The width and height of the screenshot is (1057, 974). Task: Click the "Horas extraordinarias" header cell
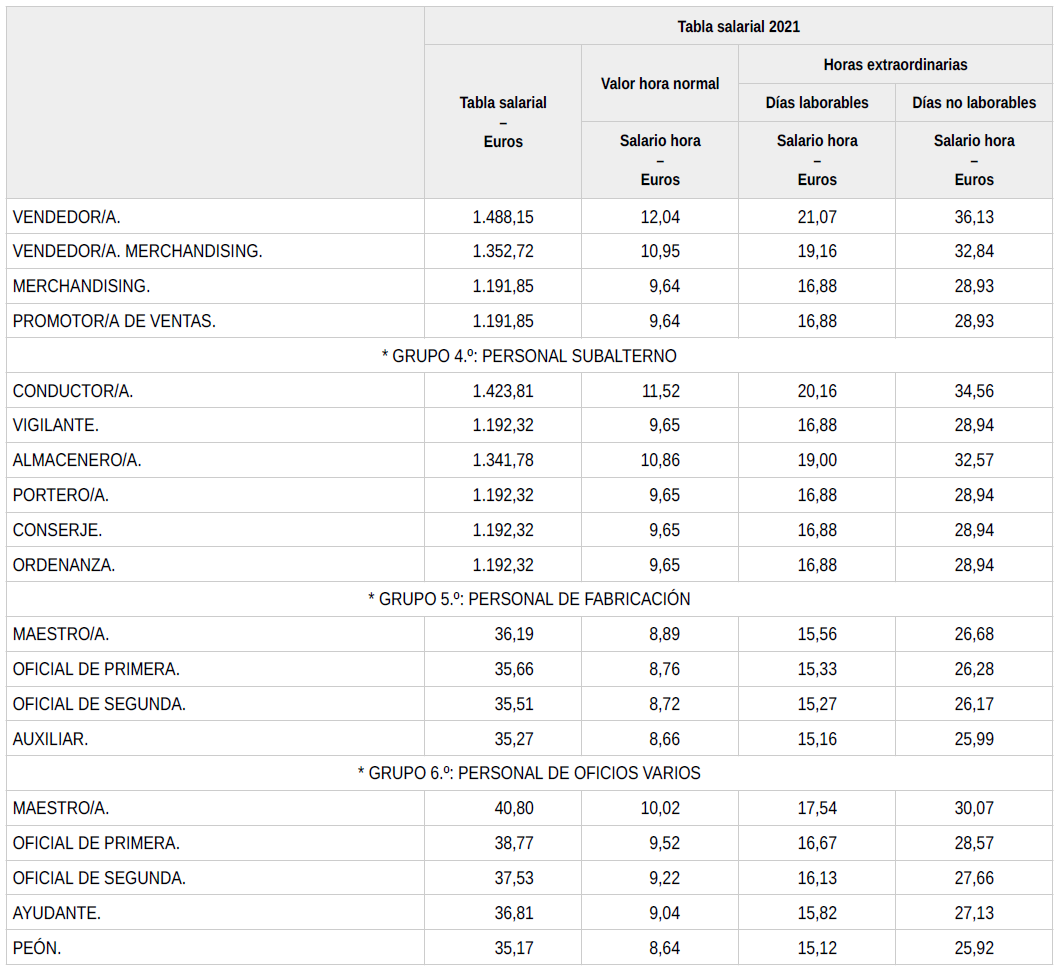(895, 64)
